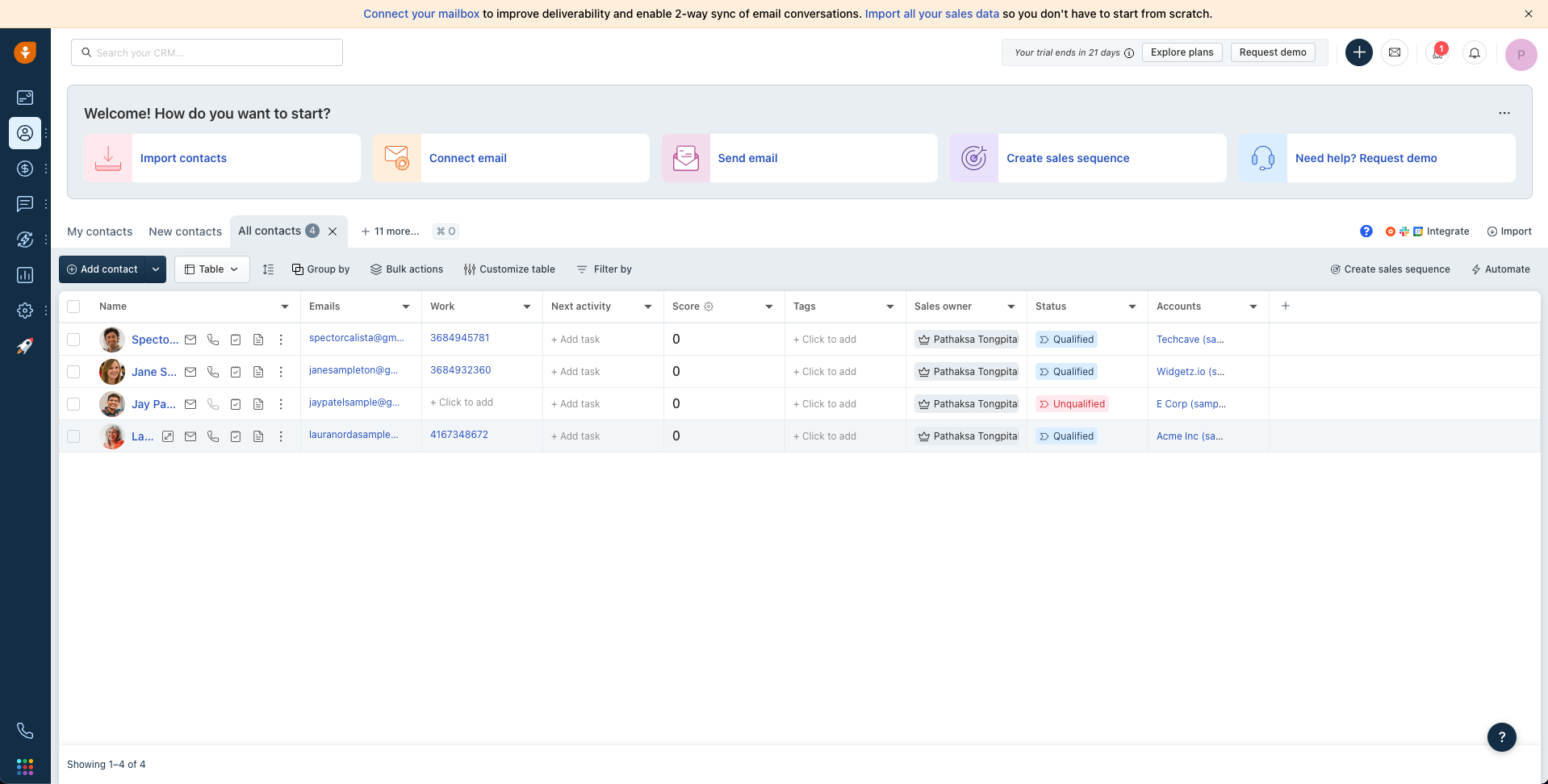Select the checkbox for Jay Patel's row

pos(73,404)
